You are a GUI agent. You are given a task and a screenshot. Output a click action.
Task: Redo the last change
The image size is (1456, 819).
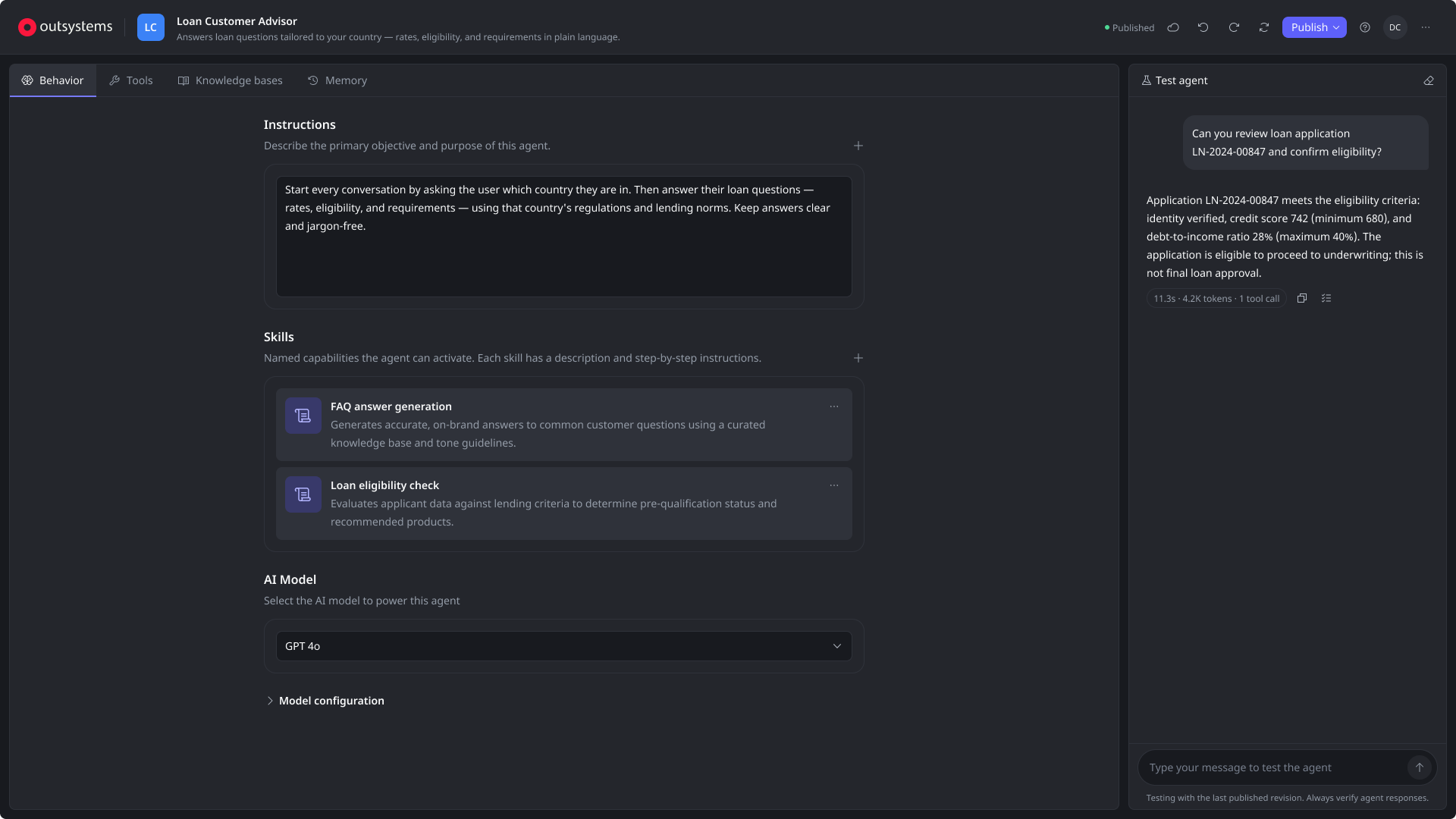[x=1234, y=27]
